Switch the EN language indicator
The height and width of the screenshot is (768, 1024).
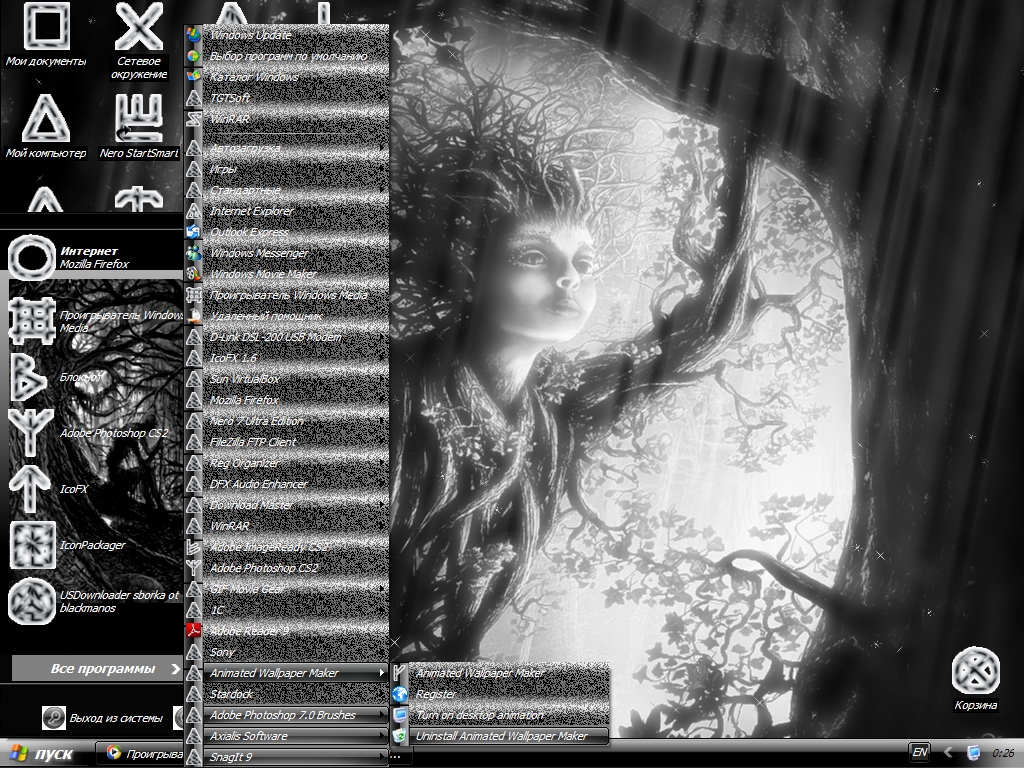click(920, 752)
